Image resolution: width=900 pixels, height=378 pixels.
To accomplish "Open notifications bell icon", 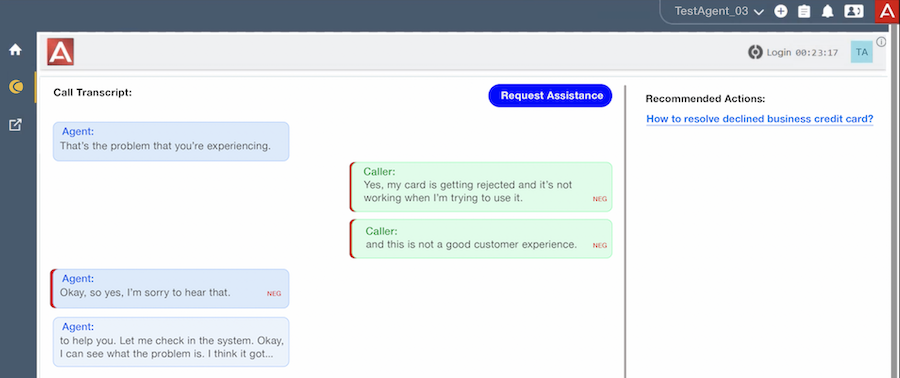I will pos(827,11).
